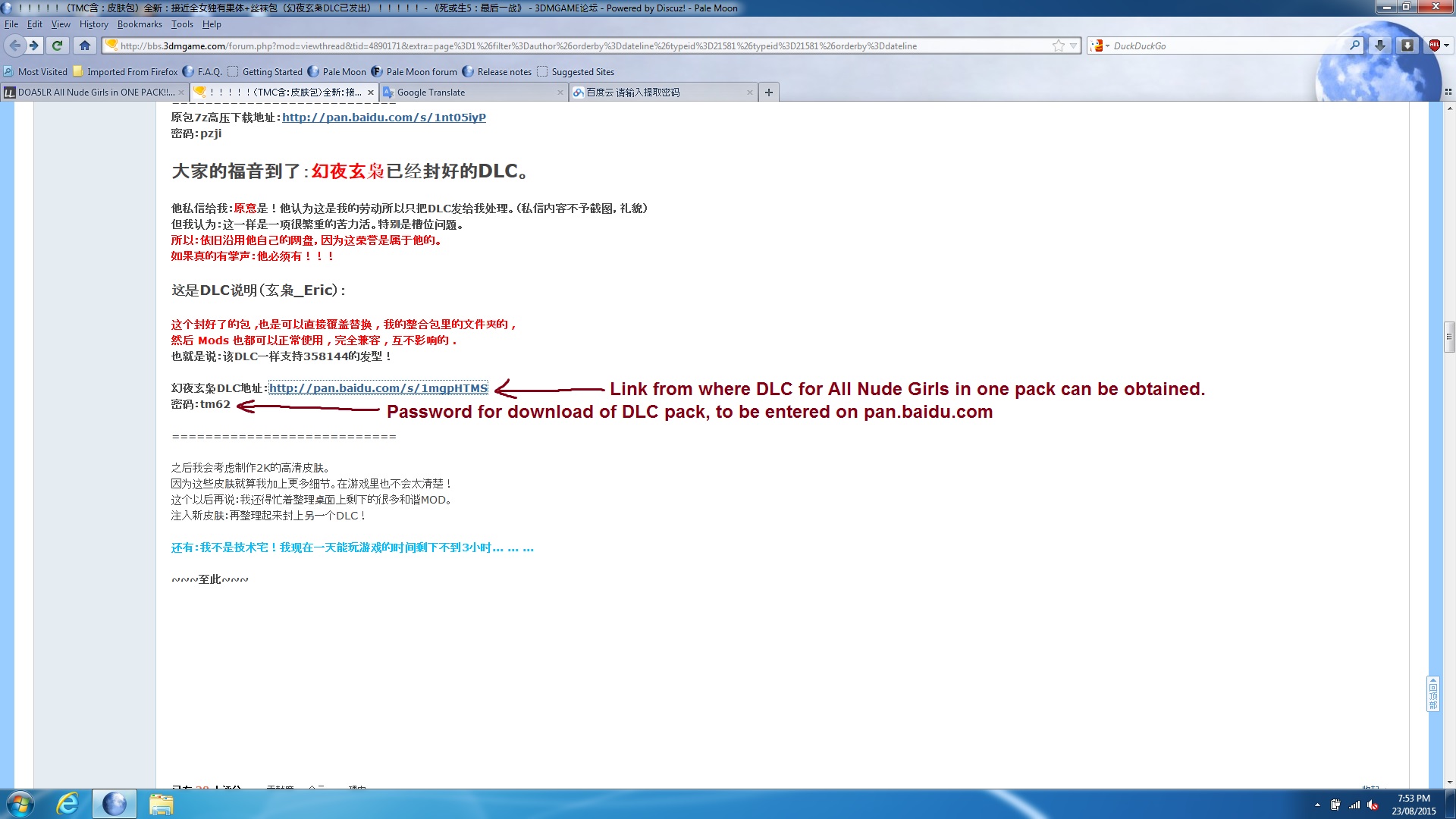
Task: Open the tab groups grid icon
Action: (1448, 93)
